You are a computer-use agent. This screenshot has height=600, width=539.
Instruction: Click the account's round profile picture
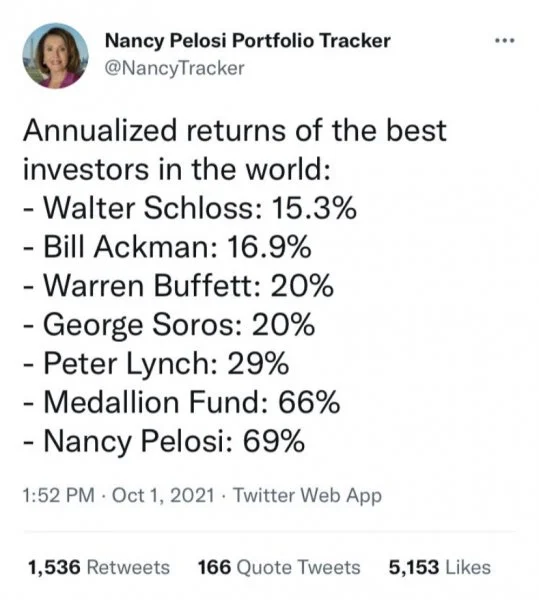point(55,56)
